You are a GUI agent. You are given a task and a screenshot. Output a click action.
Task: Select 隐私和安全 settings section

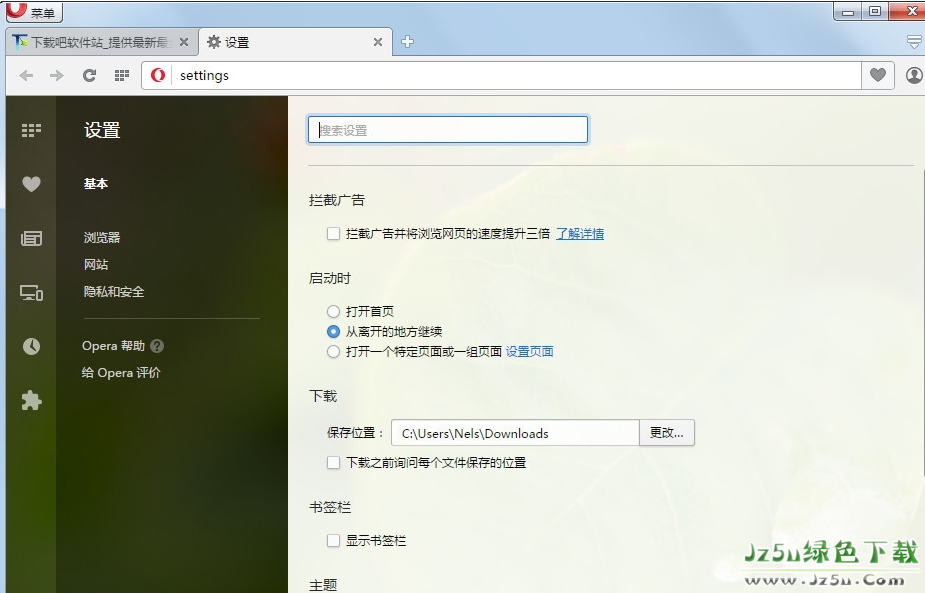(x=113, y=291)
